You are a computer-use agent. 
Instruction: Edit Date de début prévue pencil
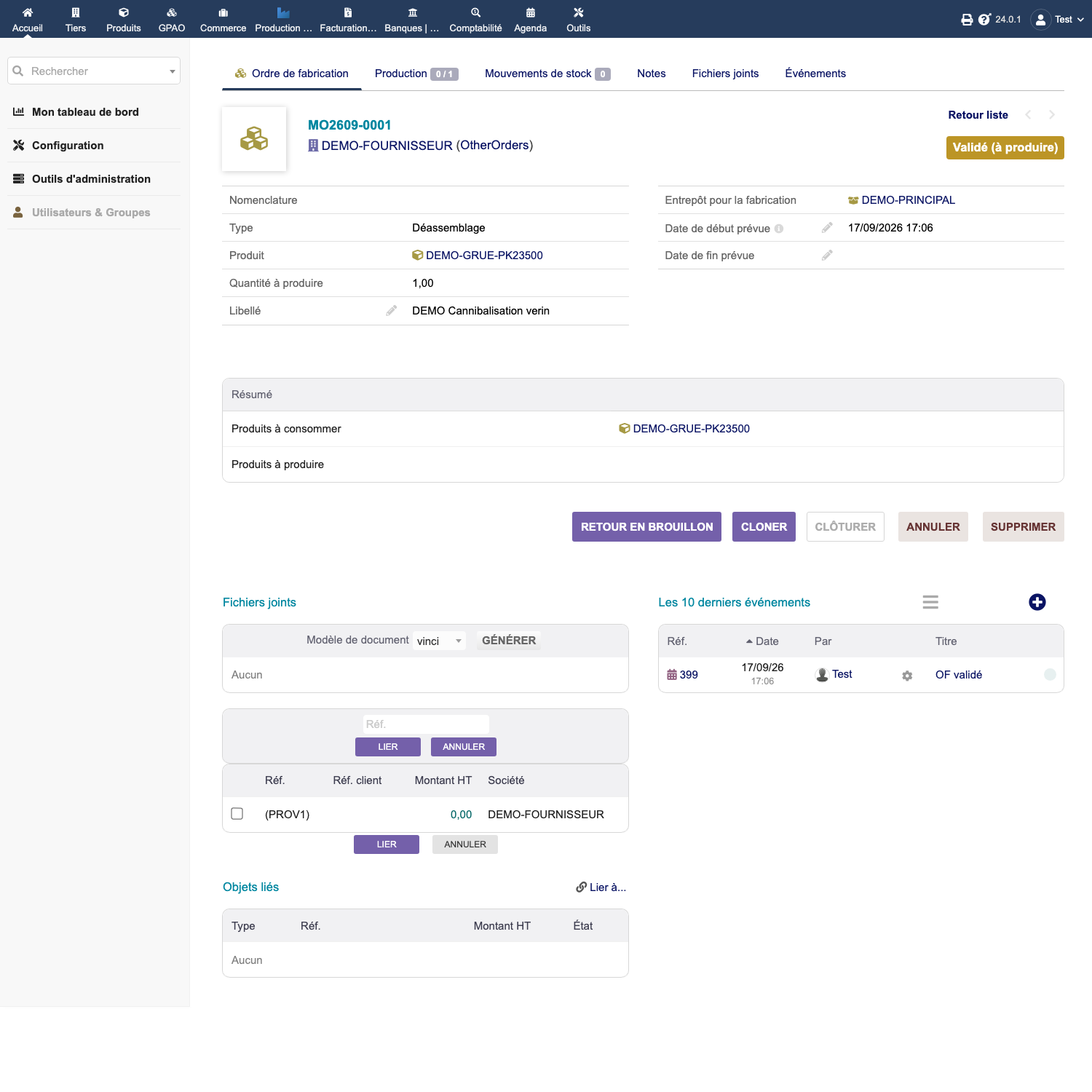(x=827, y=228)
